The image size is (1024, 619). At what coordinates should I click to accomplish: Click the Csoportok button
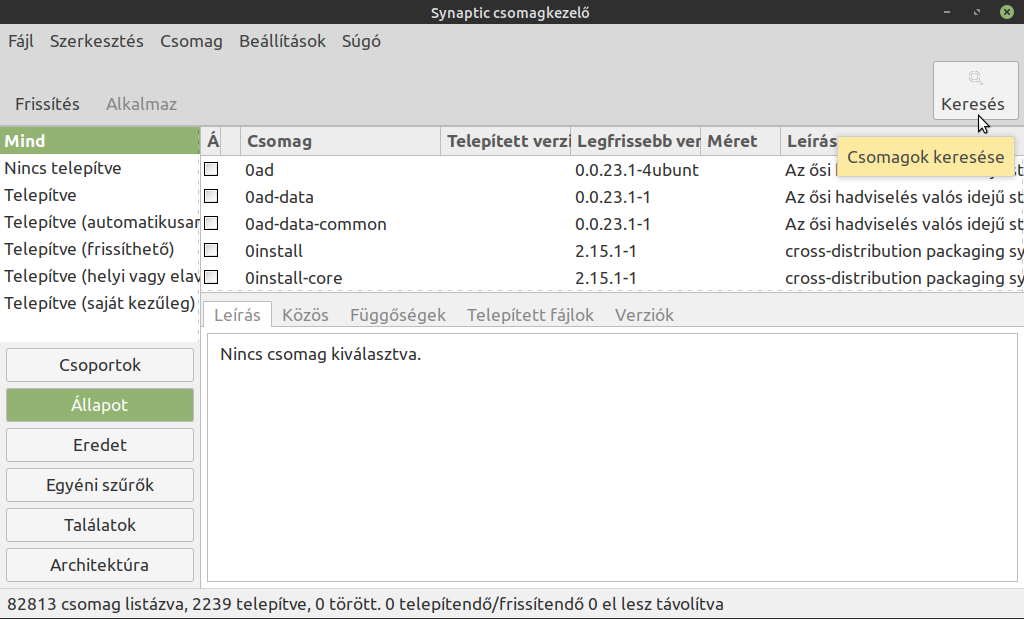coord(100,365)
